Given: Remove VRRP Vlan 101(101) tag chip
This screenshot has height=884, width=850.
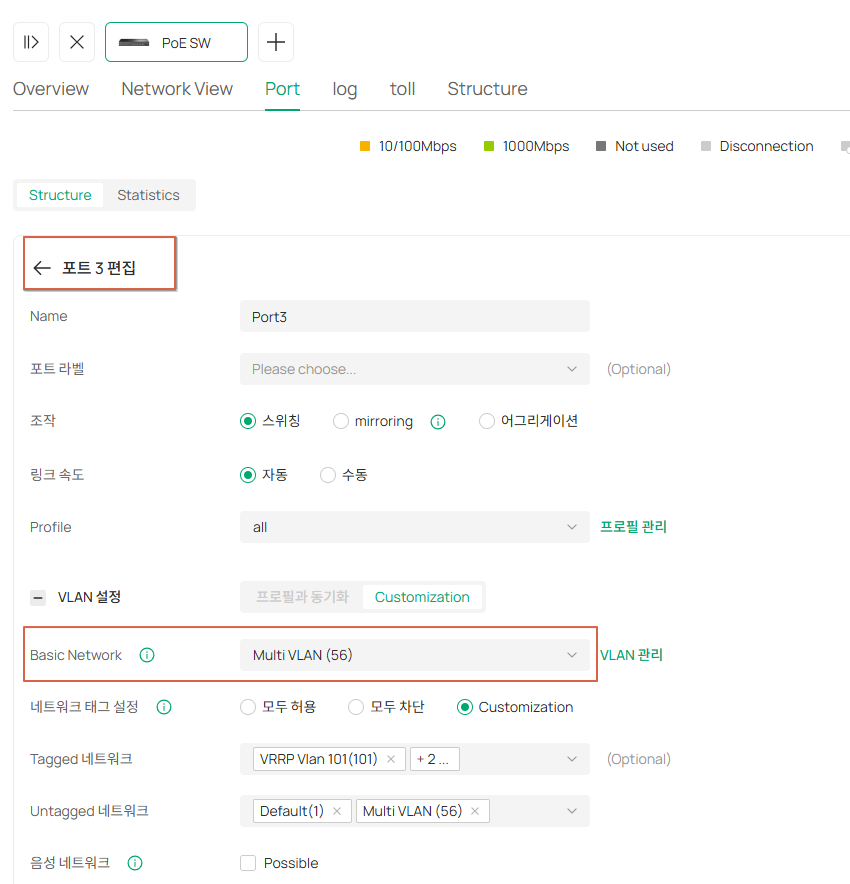Looking at the screenshot, I should [x=391, y=759].
